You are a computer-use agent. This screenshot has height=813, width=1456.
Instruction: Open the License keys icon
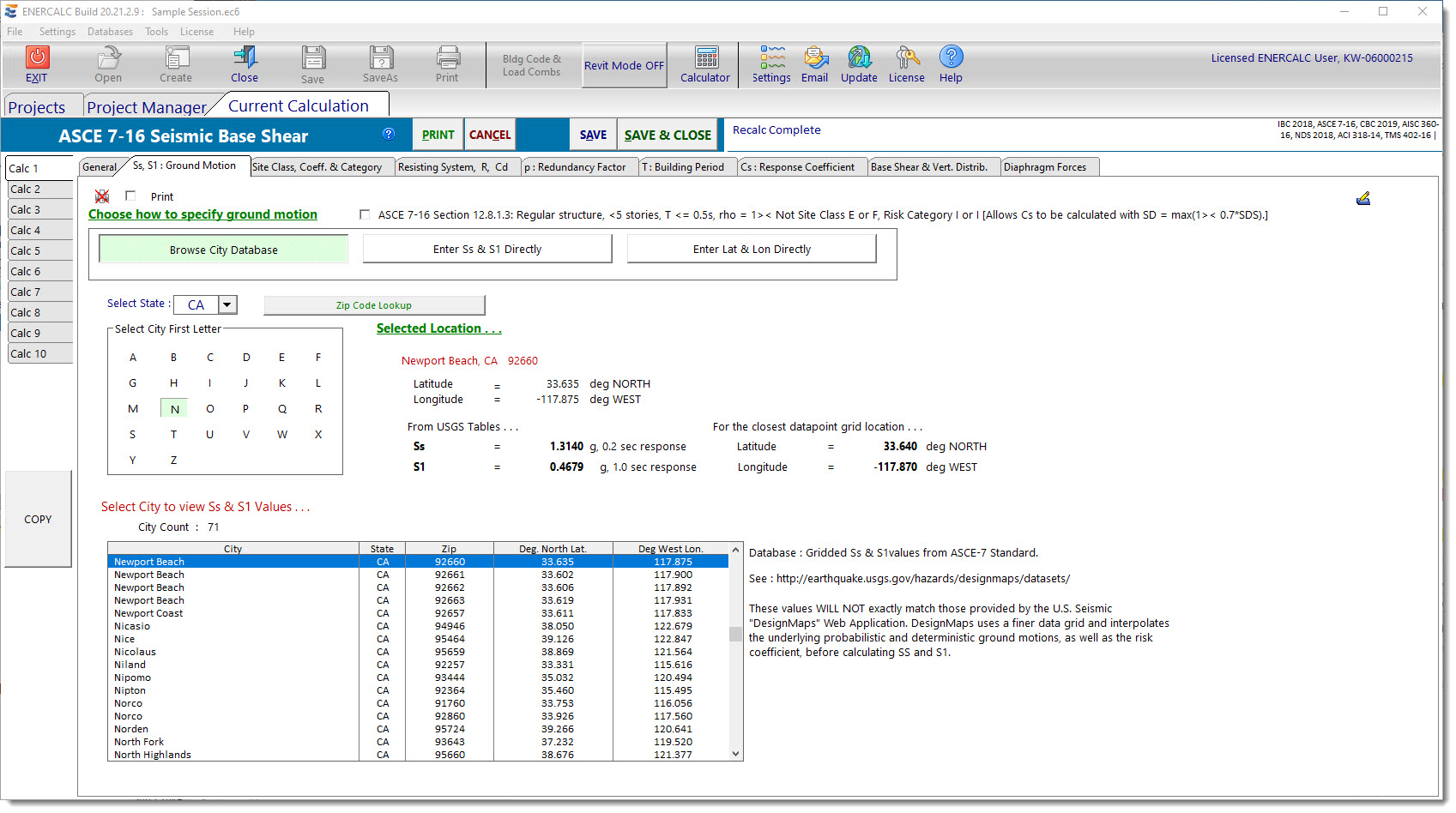906,58
